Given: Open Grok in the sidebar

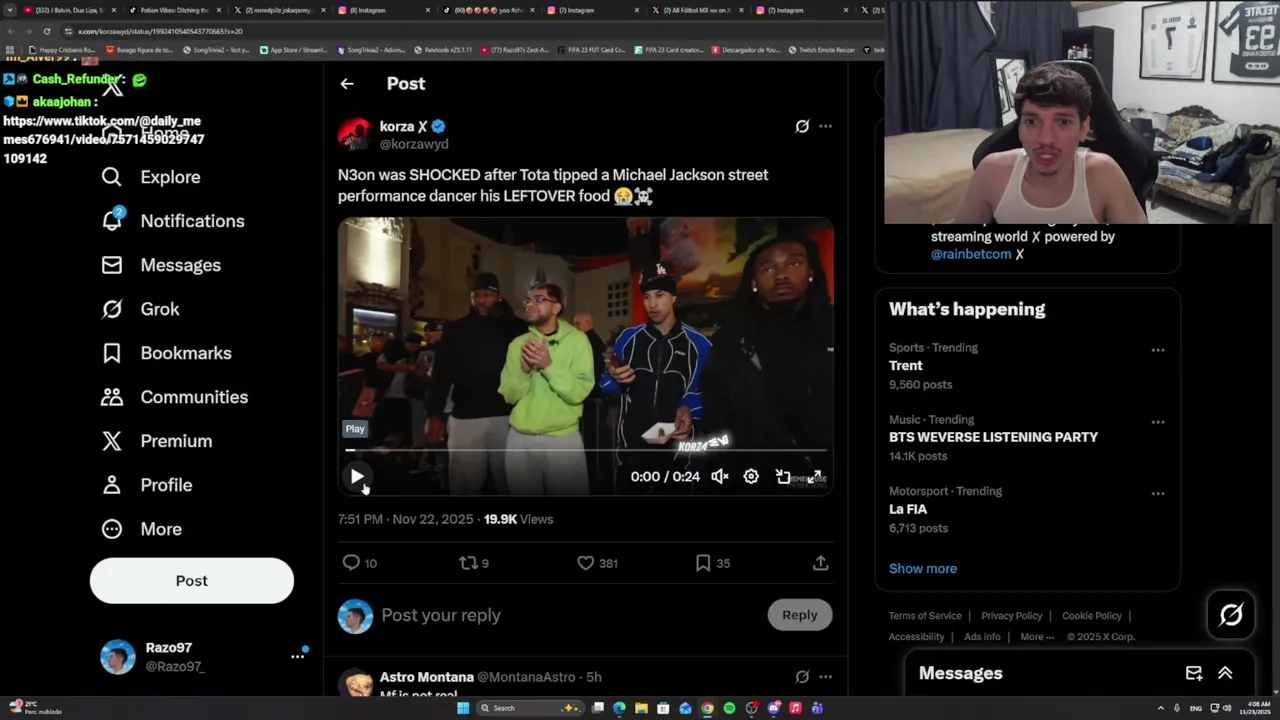Looking at the screenshot, I should point(140,309).
